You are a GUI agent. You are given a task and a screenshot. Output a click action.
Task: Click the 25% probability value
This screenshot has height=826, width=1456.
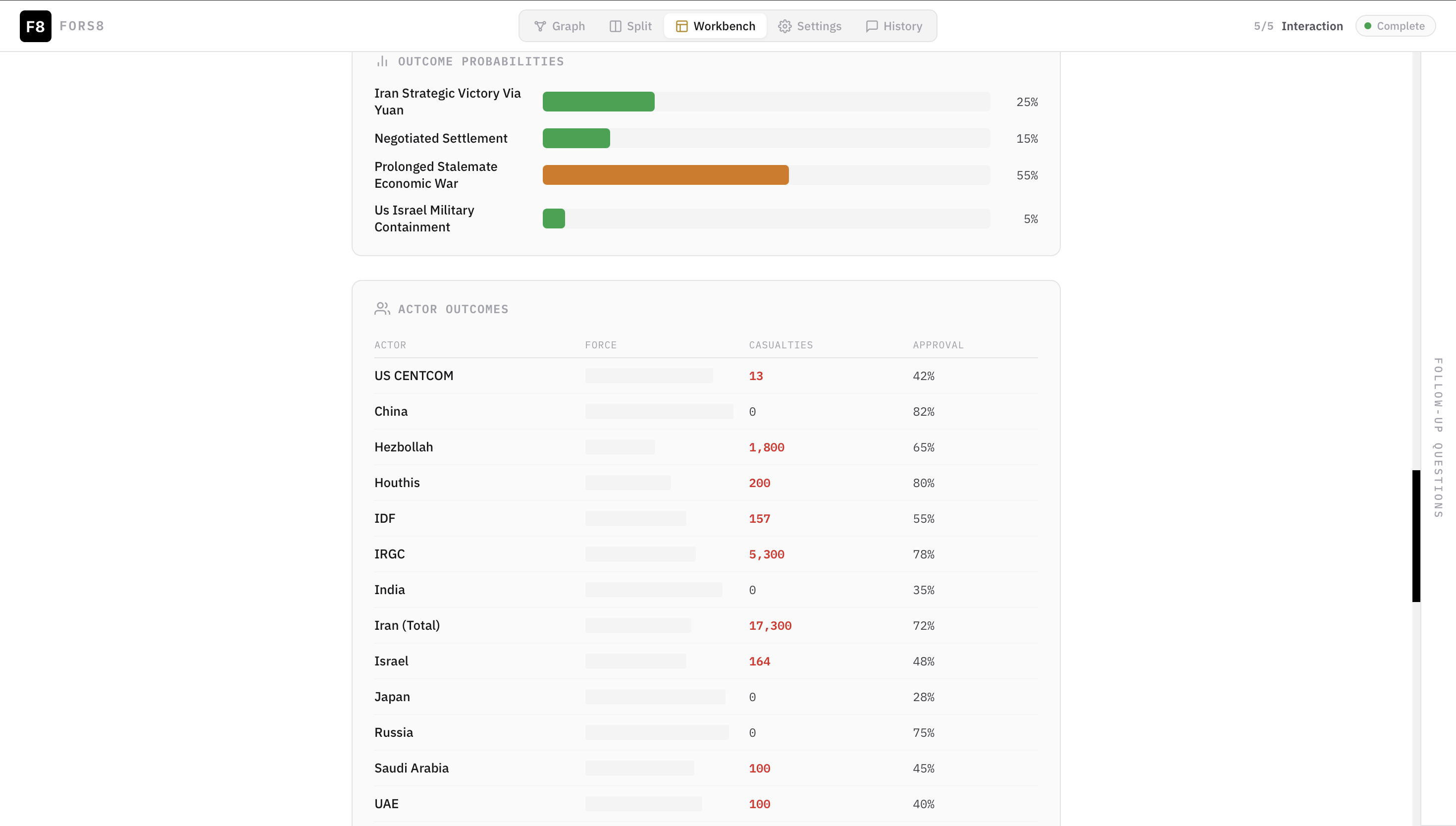[1027, 102]
